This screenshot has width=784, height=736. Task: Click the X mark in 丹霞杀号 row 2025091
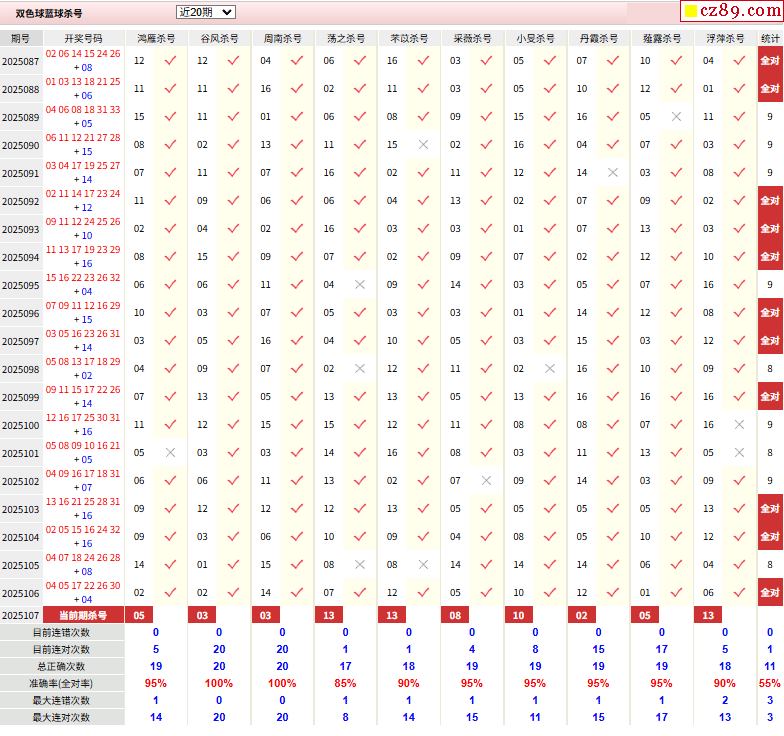(x=613, y=173)
